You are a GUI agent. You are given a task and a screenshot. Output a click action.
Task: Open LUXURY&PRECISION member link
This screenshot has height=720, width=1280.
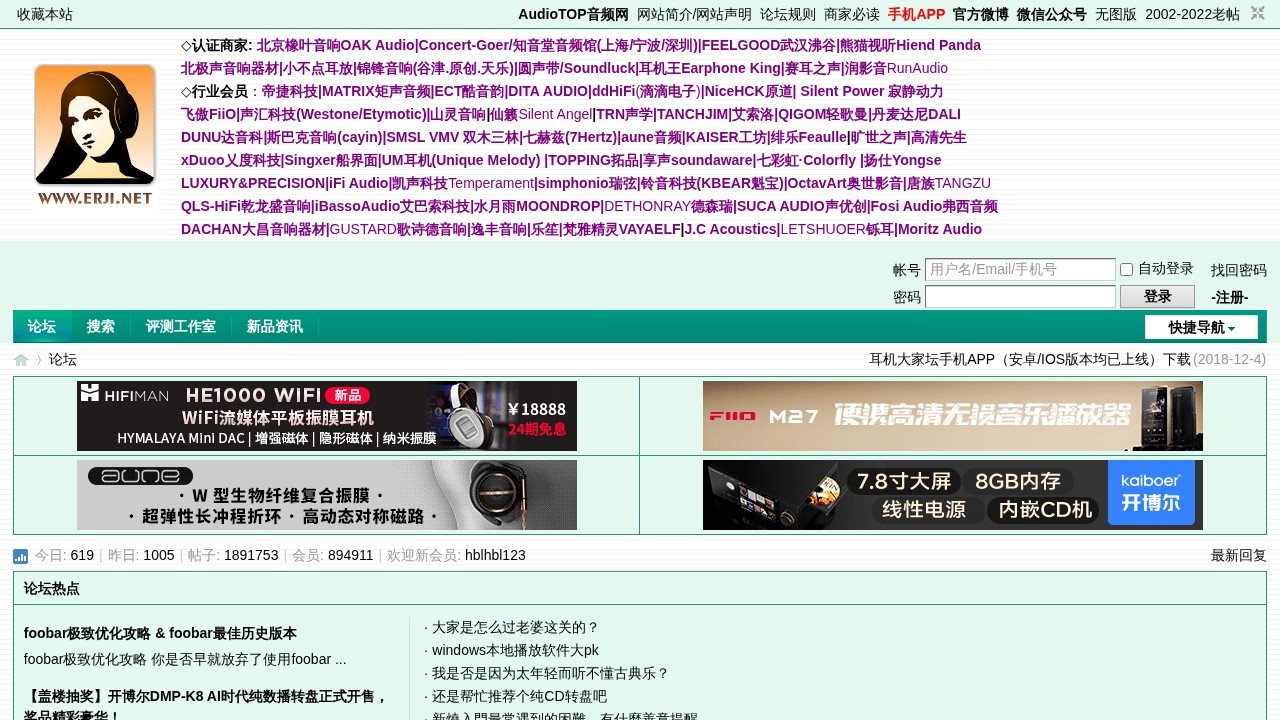click(253, 183)
